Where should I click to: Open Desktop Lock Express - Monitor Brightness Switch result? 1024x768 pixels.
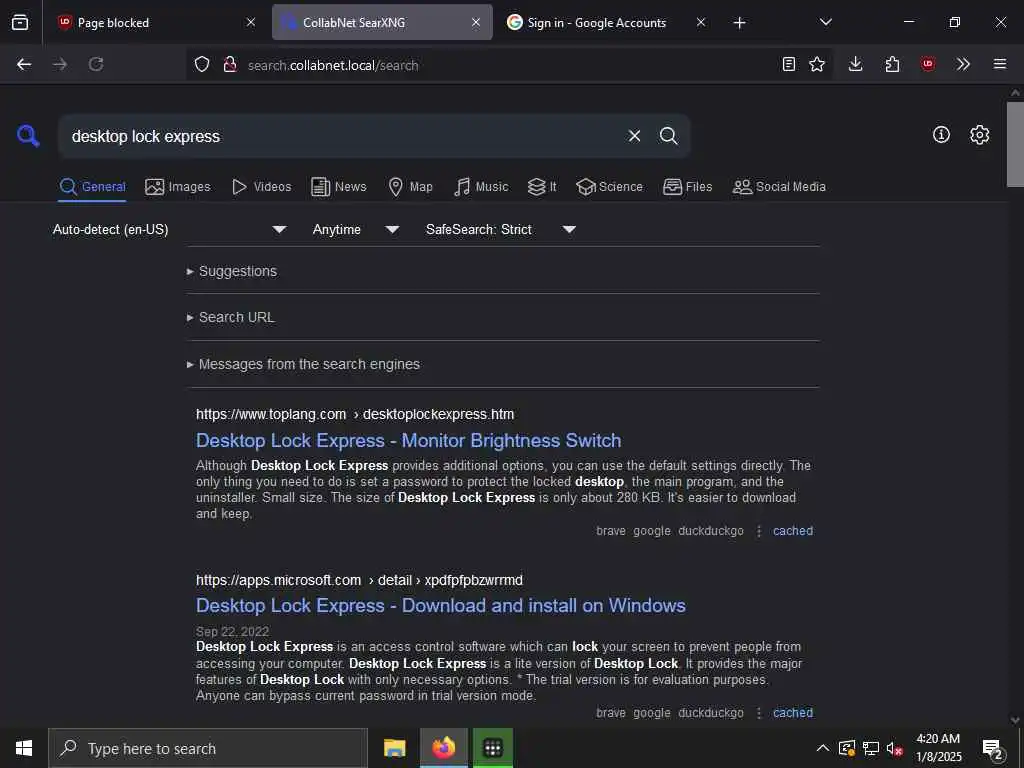click(x=408, y=441)
